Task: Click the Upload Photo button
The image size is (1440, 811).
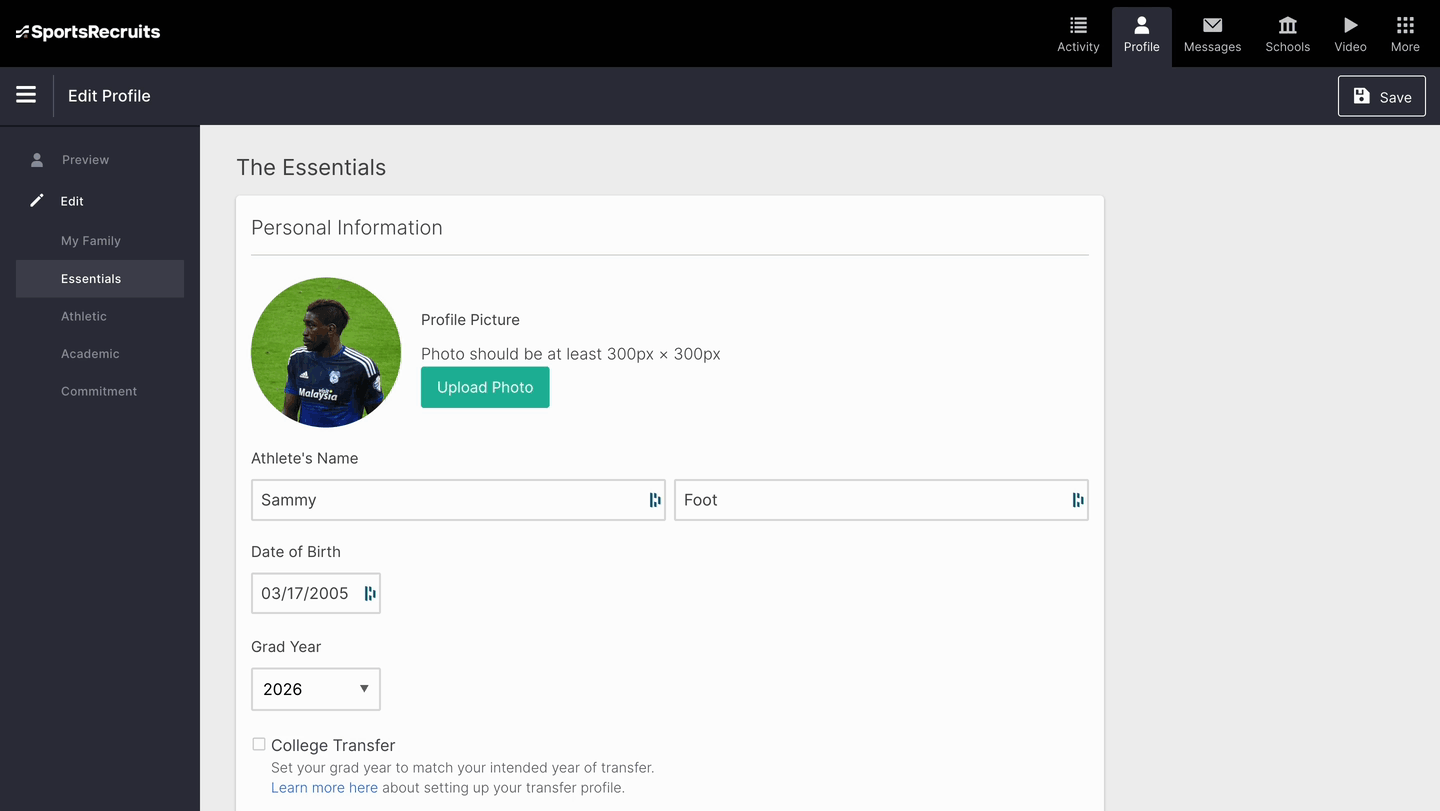Action: (x=485, y=387)
